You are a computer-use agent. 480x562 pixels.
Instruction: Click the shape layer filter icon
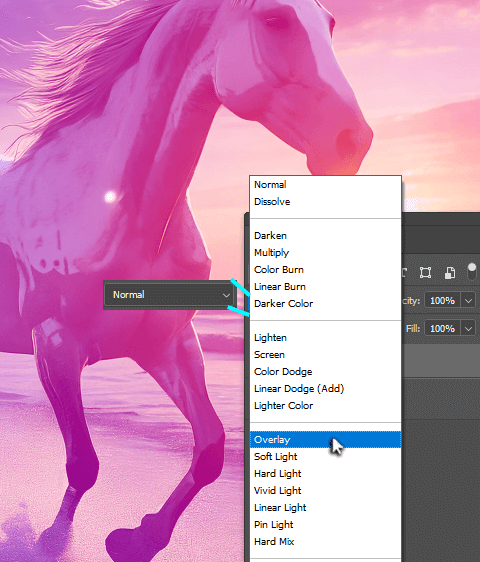426,272
